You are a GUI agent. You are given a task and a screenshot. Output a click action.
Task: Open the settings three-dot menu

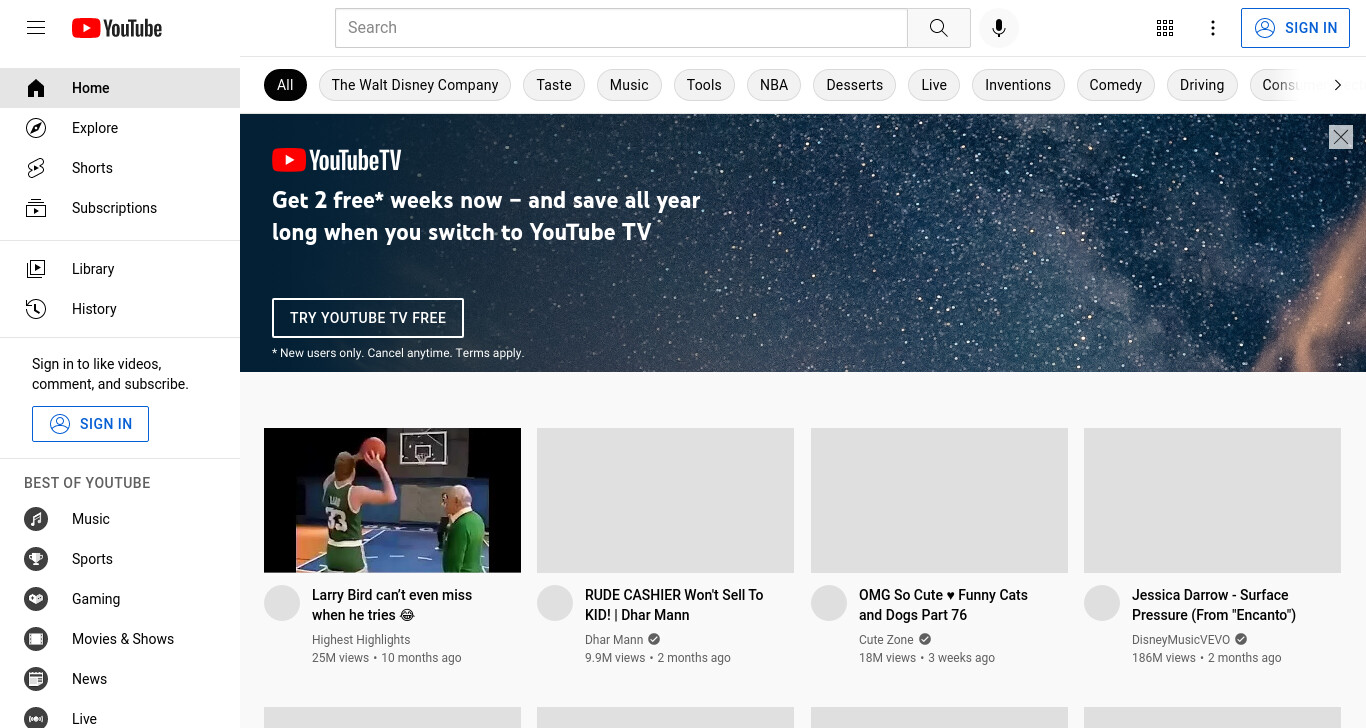1213,28
